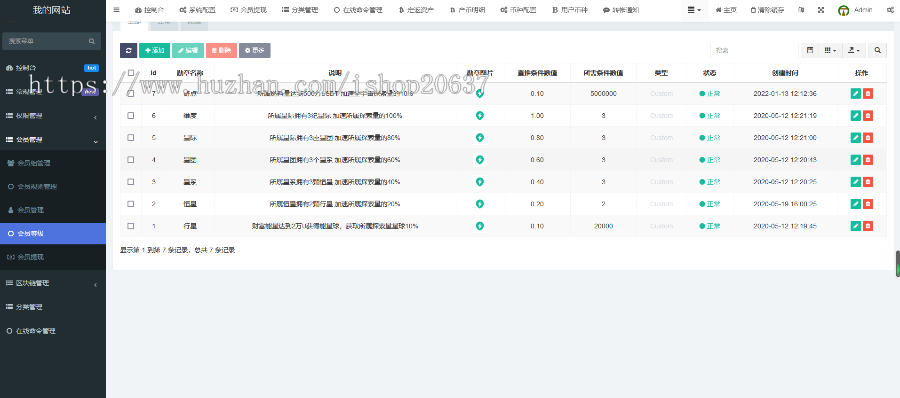The image size is (900, 398).
Task: Go to 主页 home link in top bar
Action: (x=726, y=10)
